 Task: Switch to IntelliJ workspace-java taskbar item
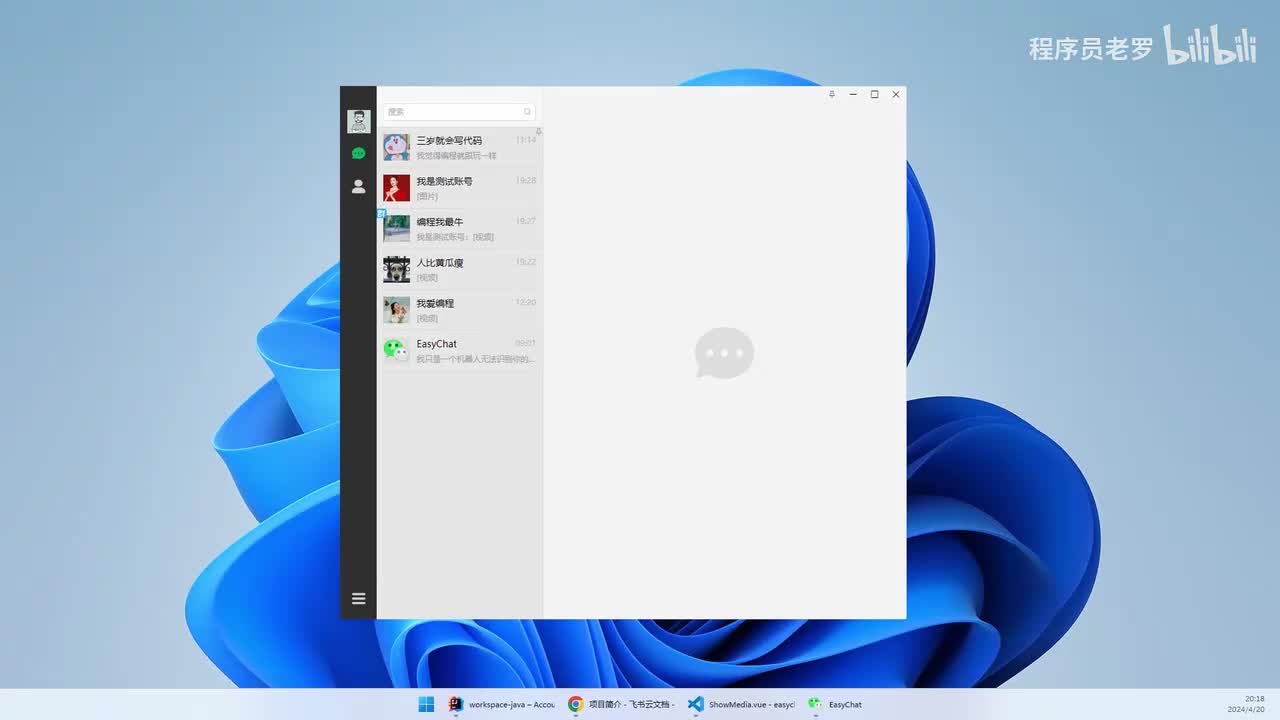coord(502,704)
